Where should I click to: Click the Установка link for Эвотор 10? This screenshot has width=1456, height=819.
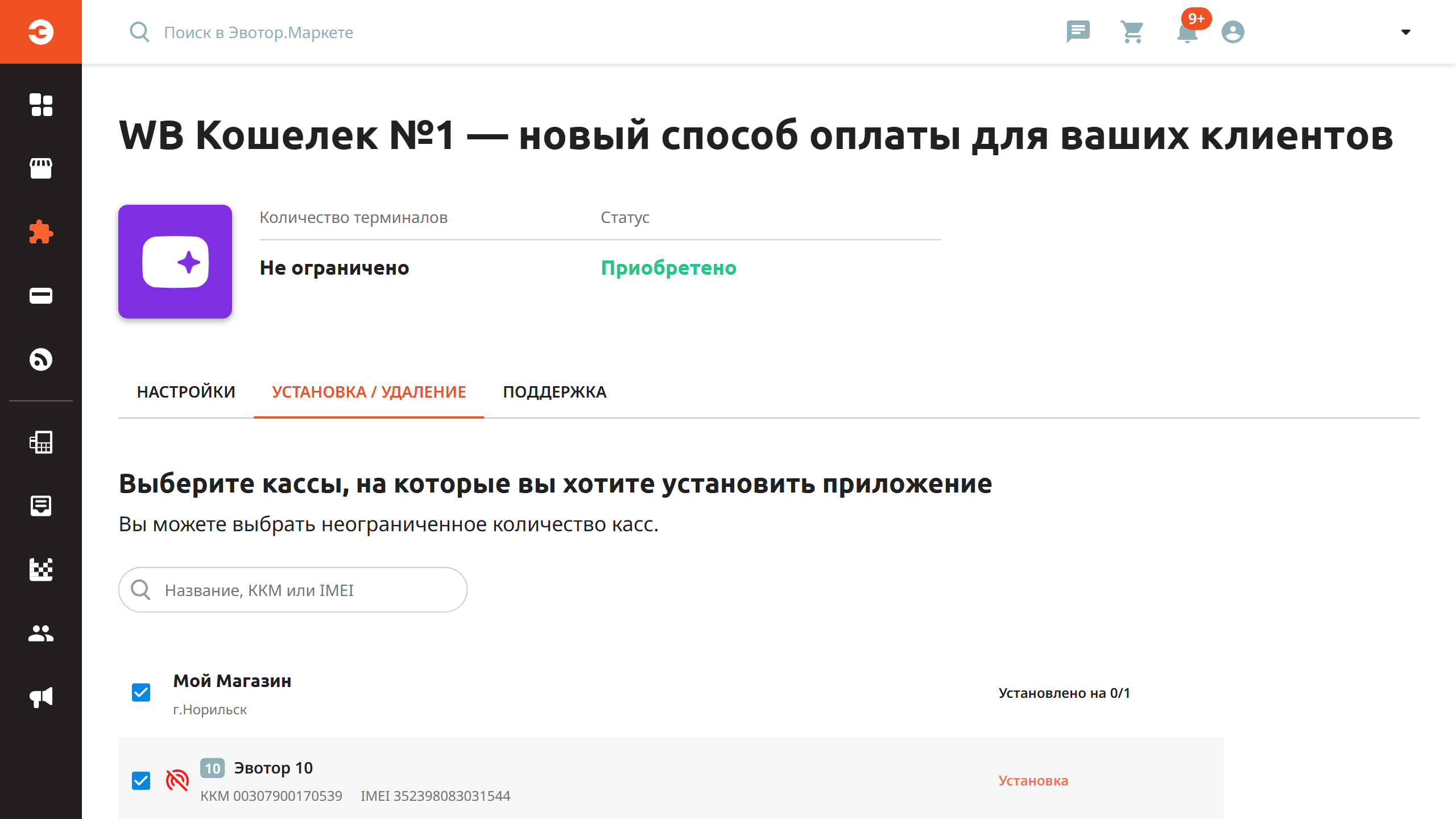1033,781
